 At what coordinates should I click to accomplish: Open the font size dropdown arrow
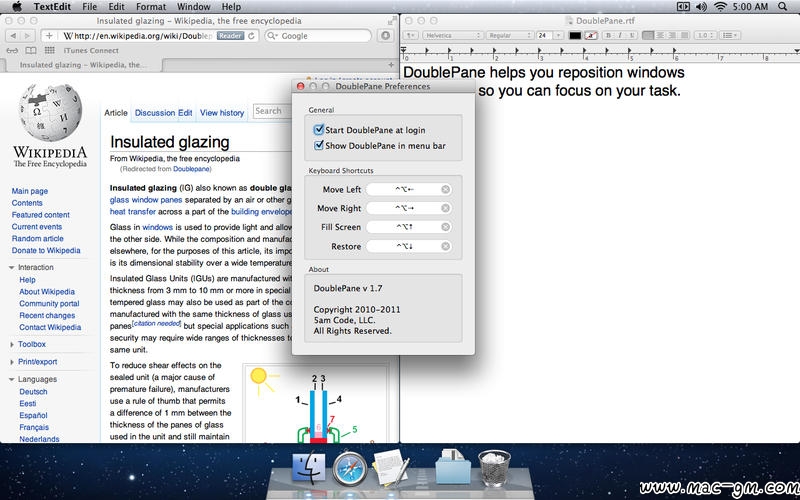558,35
